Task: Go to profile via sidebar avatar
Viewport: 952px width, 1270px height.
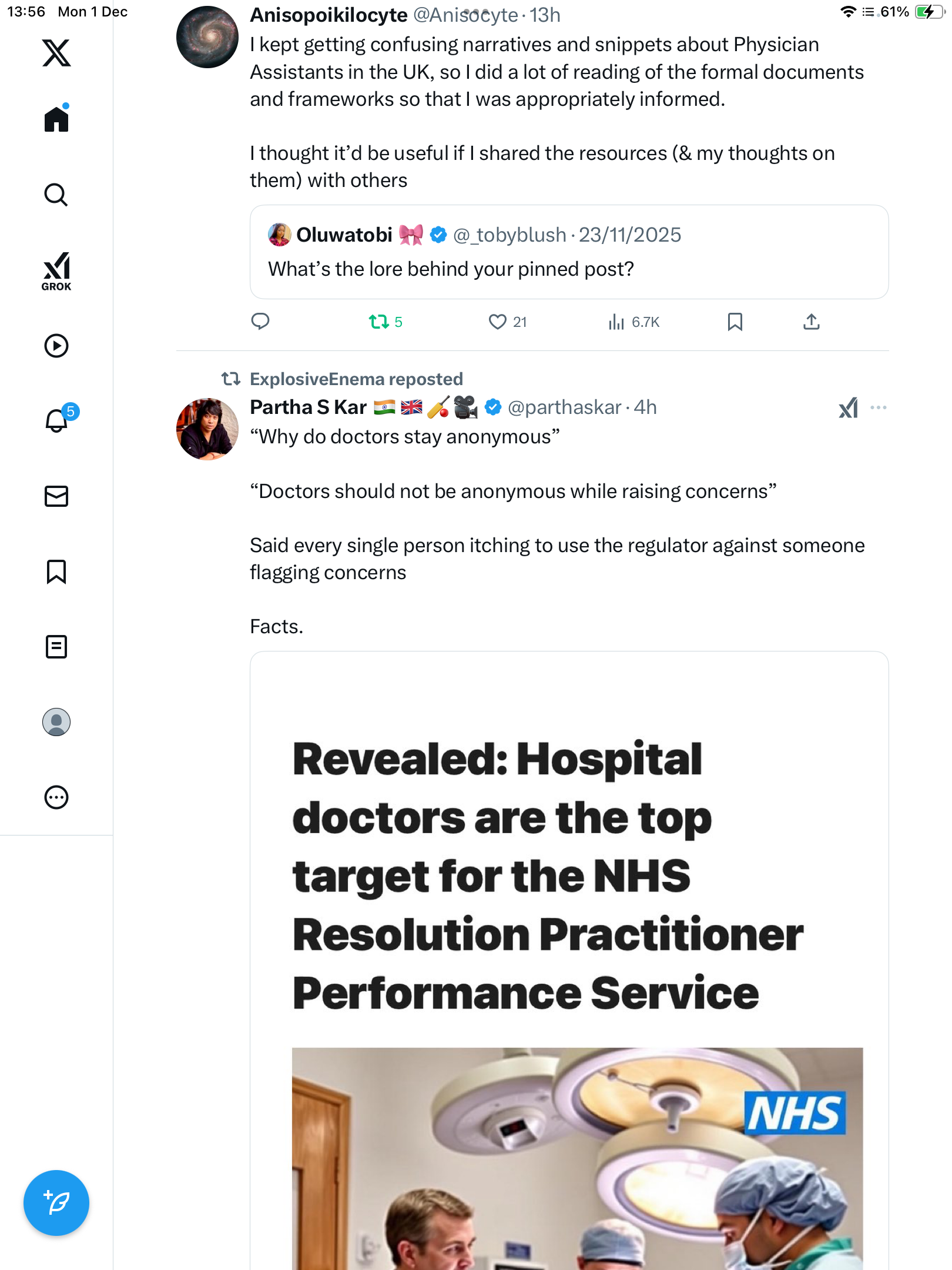Action: coord(56,722)
